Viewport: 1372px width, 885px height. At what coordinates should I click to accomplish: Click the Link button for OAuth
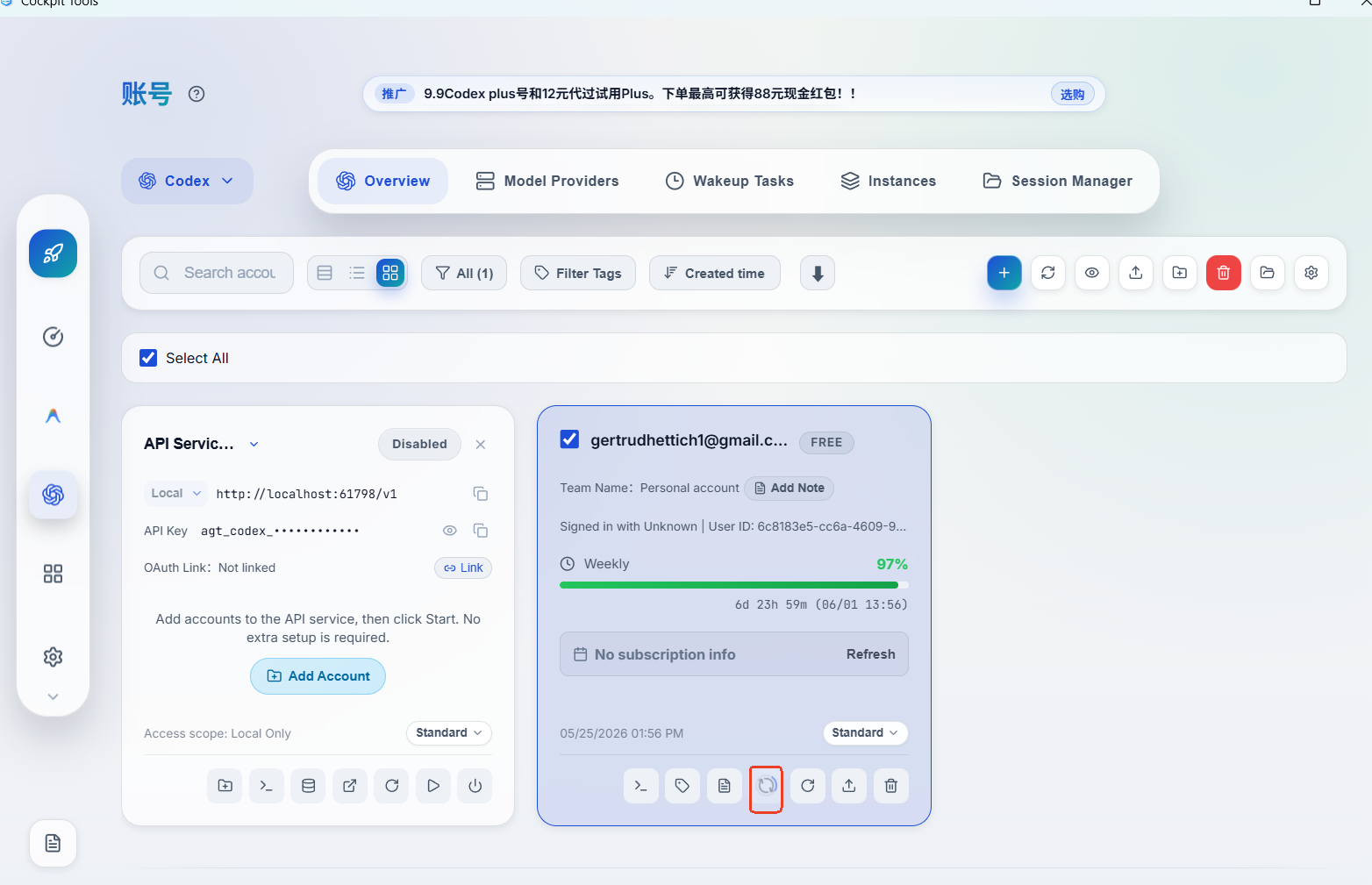pyautogui.click(x=463, y=567)
